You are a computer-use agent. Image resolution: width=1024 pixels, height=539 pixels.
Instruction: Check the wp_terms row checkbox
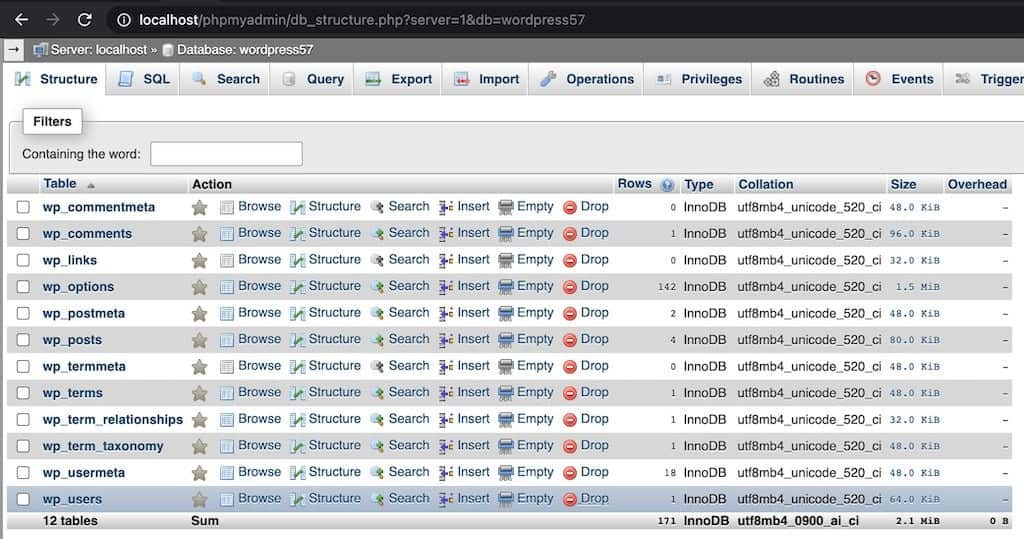24,393
